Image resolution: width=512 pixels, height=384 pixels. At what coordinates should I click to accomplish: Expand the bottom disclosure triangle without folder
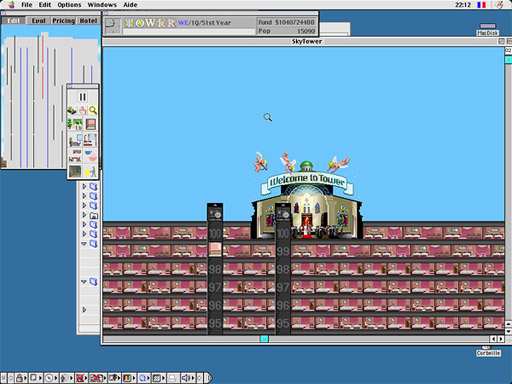click(x=84, y=310)
